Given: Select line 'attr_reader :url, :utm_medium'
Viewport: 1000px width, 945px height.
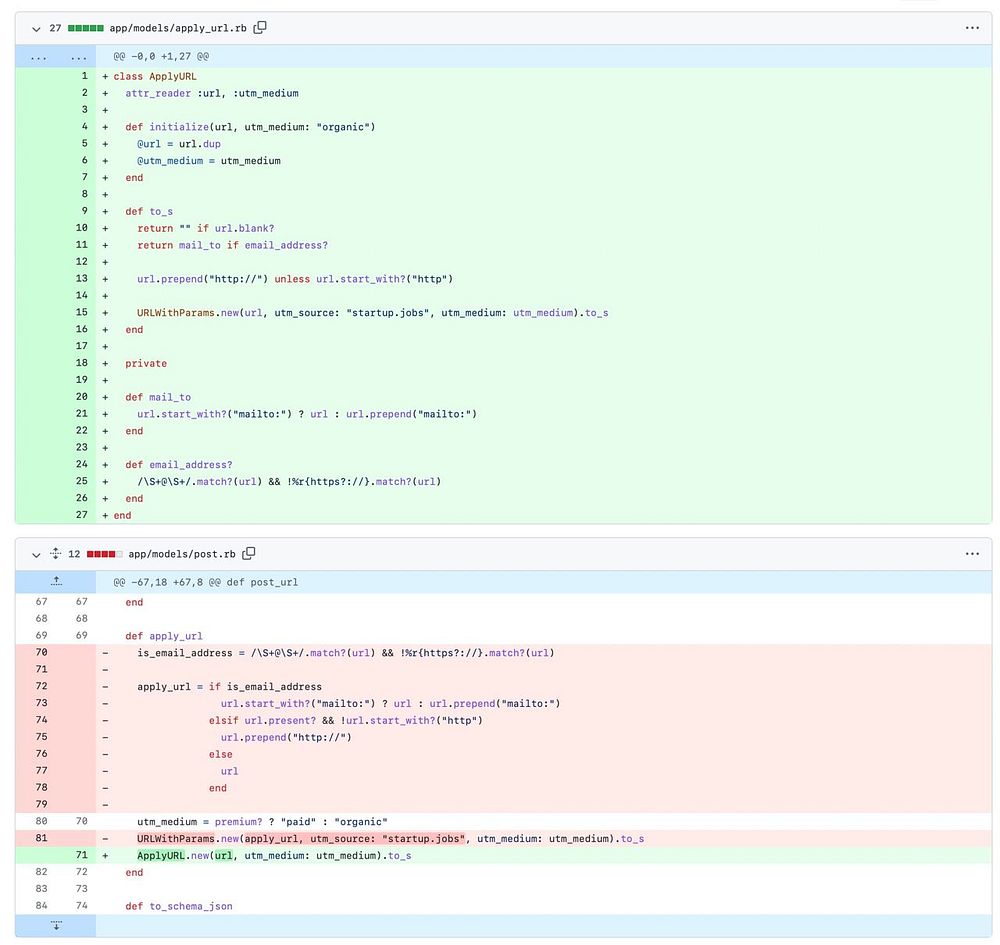Looking at the screenshot, I should click(x=212, y=93).
